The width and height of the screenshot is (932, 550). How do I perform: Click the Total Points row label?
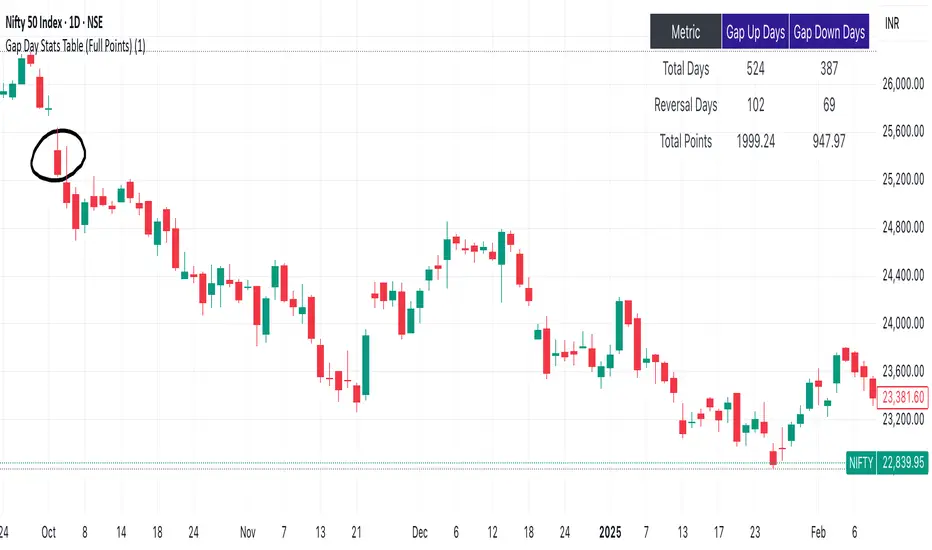(686, 141)
